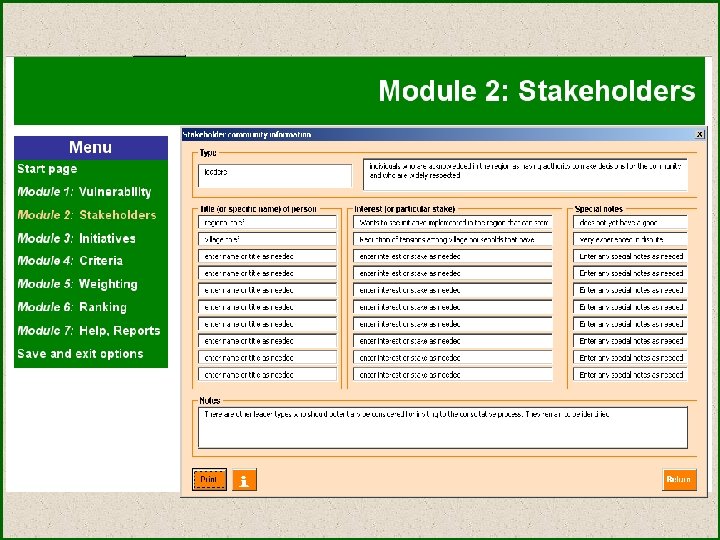Choose Save and exit options
720x540 pixels.
click(80, 354)
